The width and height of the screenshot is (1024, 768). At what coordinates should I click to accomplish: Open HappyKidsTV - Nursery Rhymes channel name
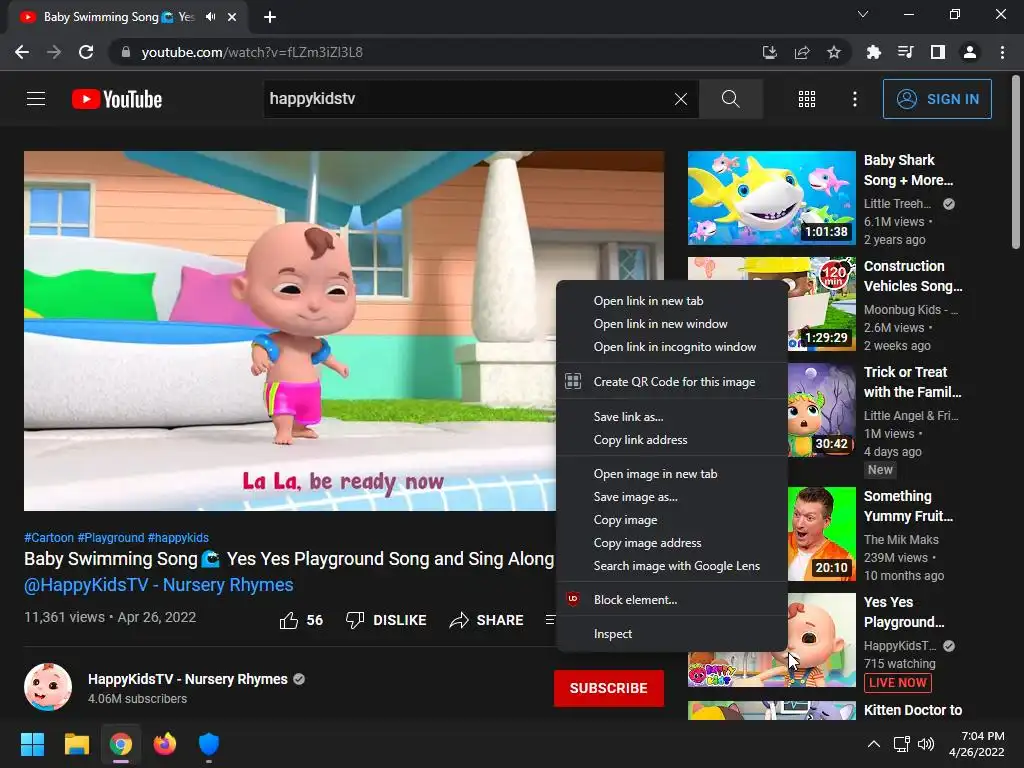tap(187, 679)
